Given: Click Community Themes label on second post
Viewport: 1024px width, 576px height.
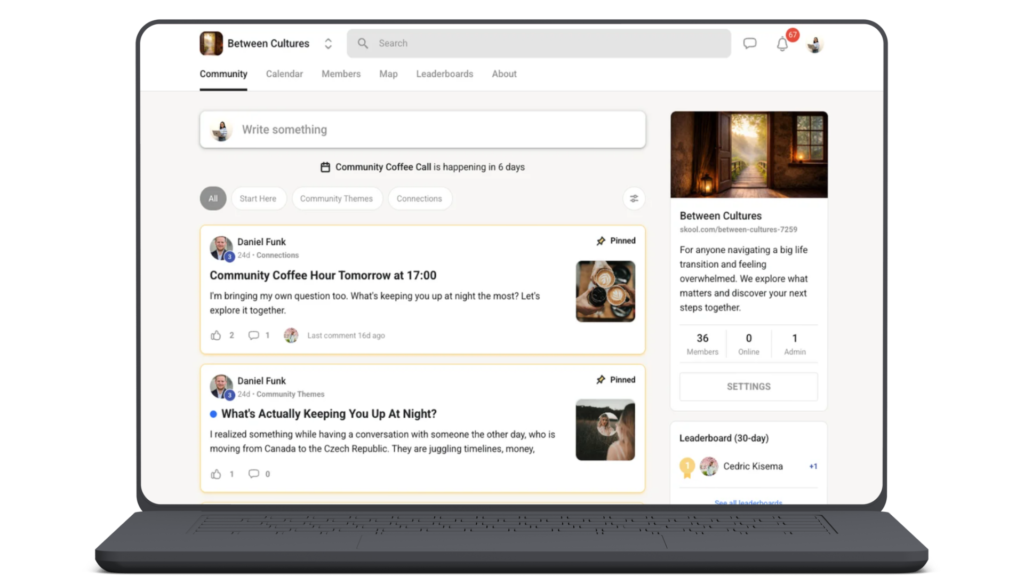Looking at the screenshot, I should coord(290,394).
